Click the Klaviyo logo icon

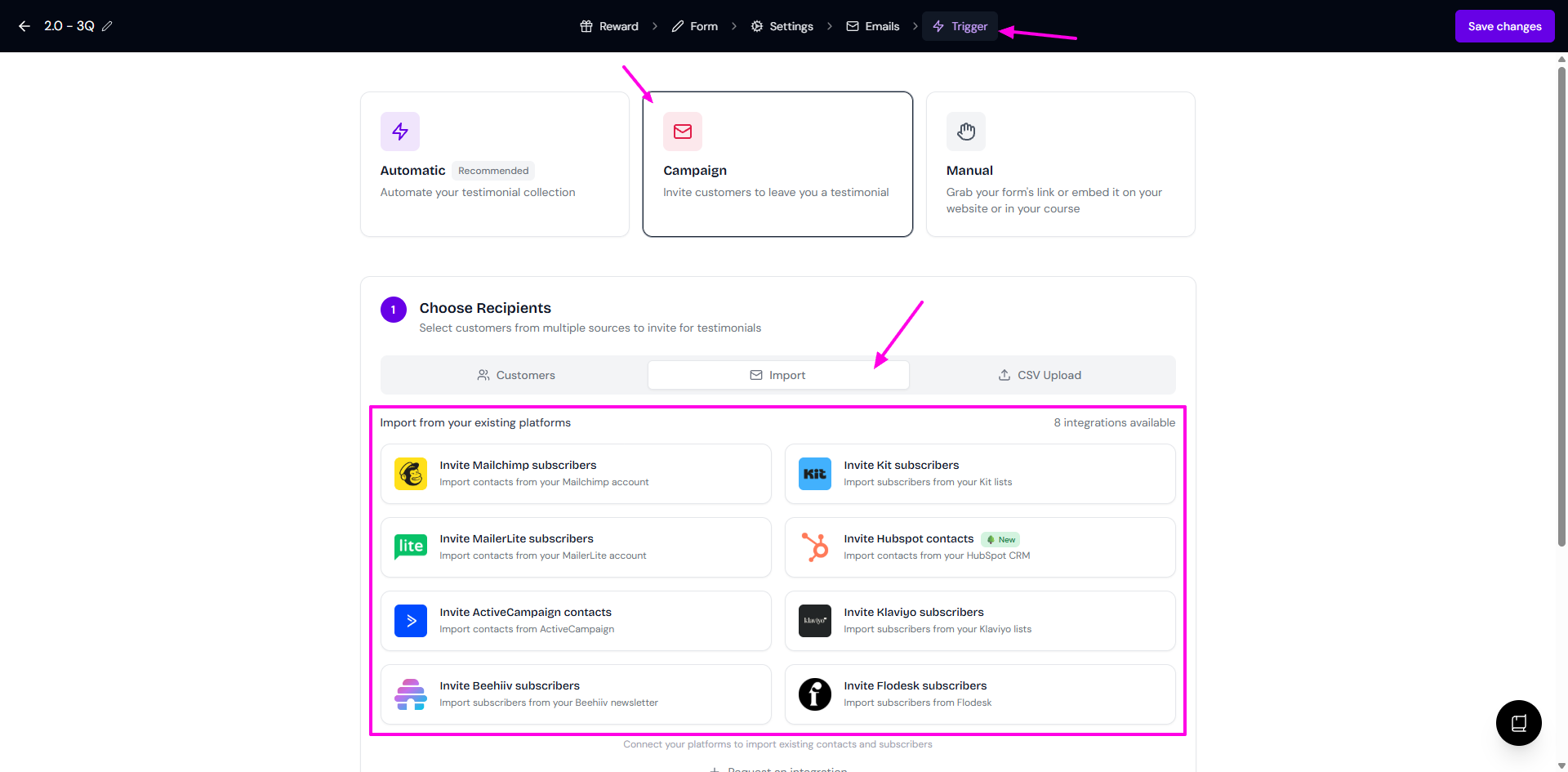(814, 621)
